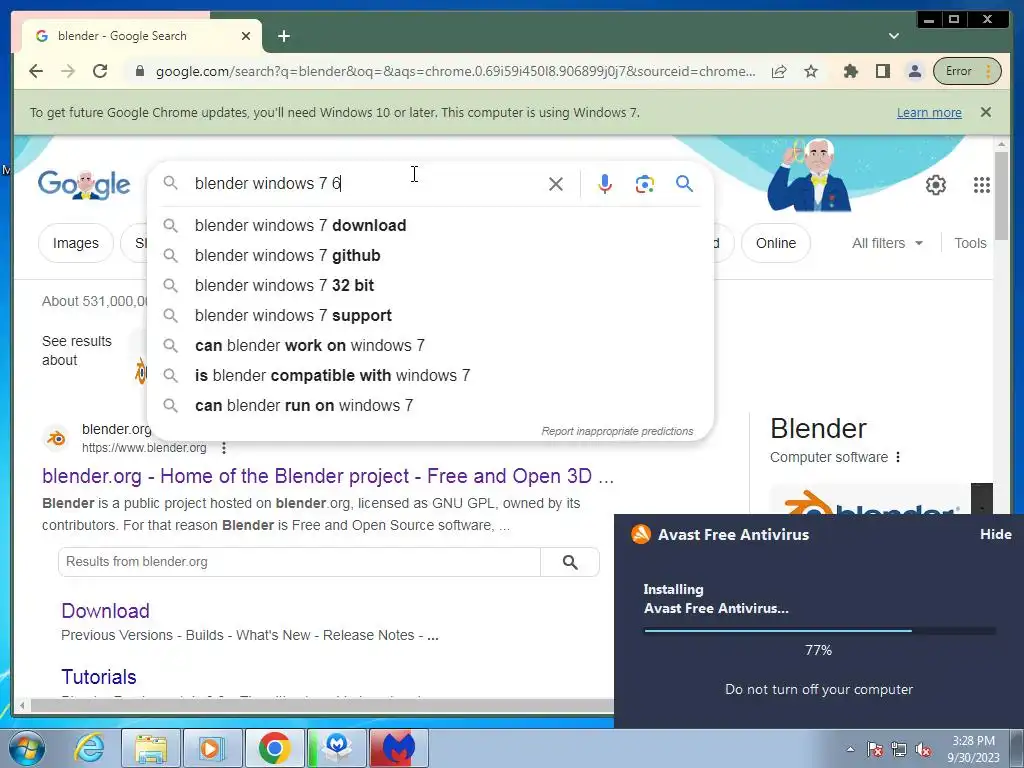The width and height of the screenshot is (1024, 768).
Task: Switch to Chrome in taskbar
Action: pyautogui.click(x=274, y=748)
